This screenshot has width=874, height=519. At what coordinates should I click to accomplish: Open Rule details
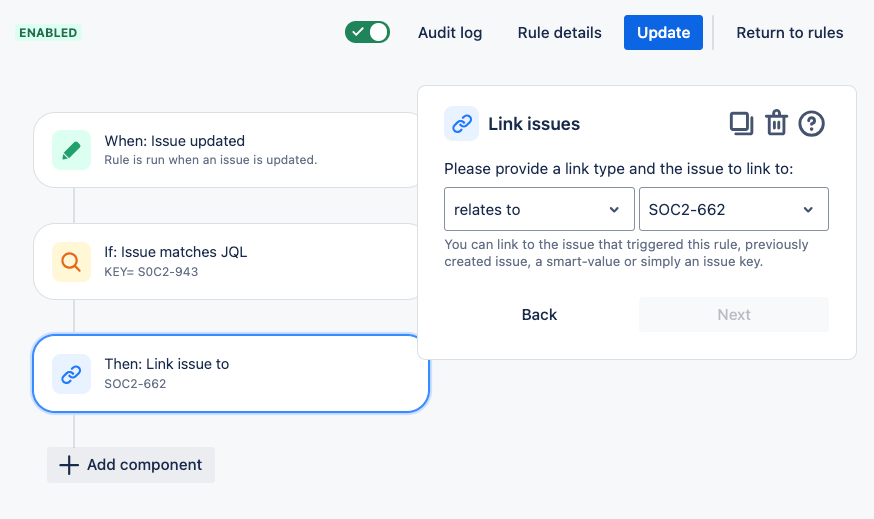[559, 33]
